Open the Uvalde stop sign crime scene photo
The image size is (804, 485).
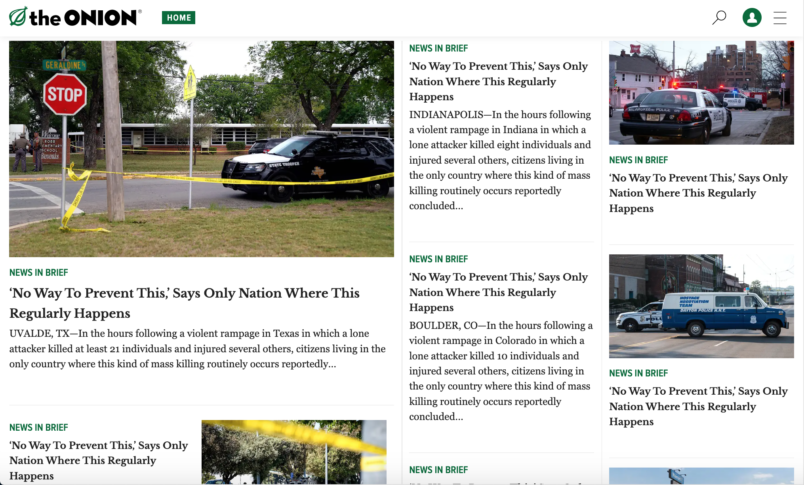201,148
